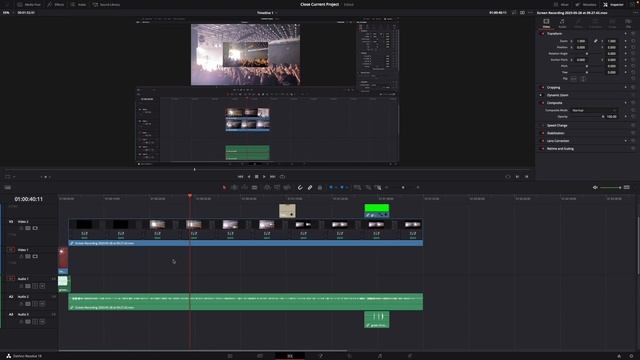Viewport: 640px width, 360px height.
Task: Open the Effects panel
Action: coord(56,4)
